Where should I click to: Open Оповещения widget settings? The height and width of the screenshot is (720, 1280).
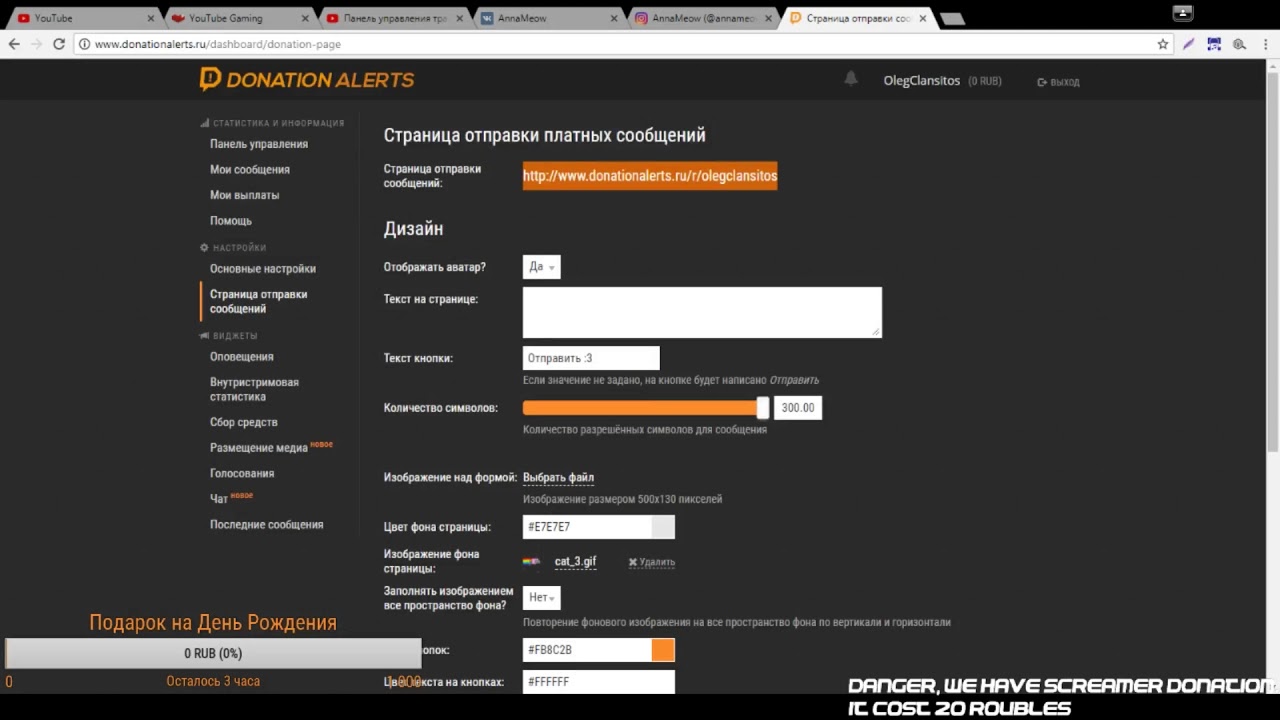pyautogui.click(x=242, y=357)
